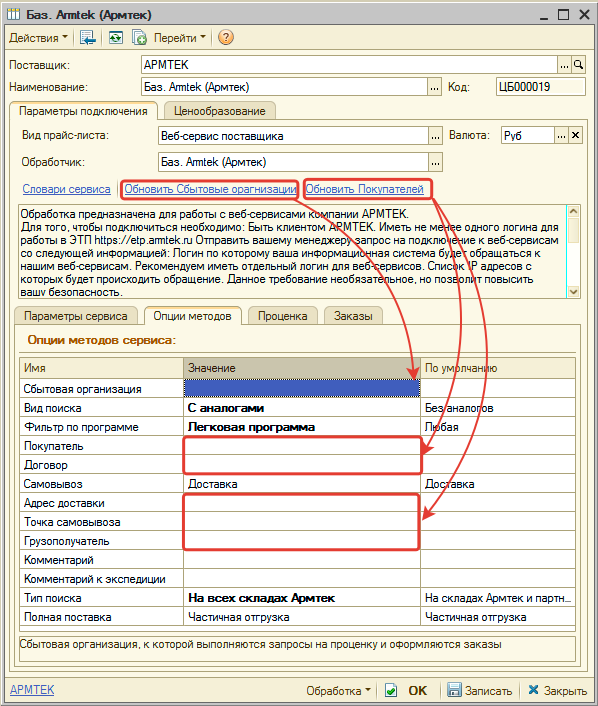
Task: Click the refresh icon in toolbar
Action: (x=116, y=37)
